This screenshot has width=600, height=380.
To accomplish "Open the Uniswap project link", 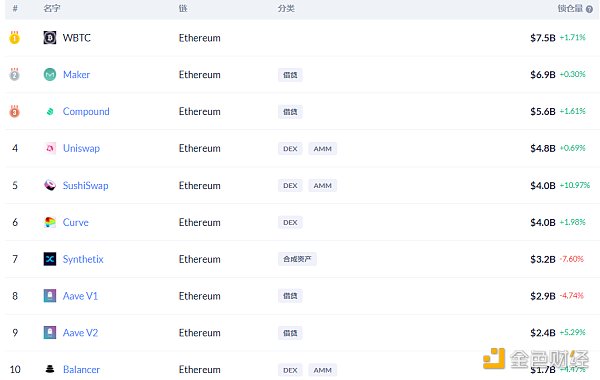I will point(81,148).
